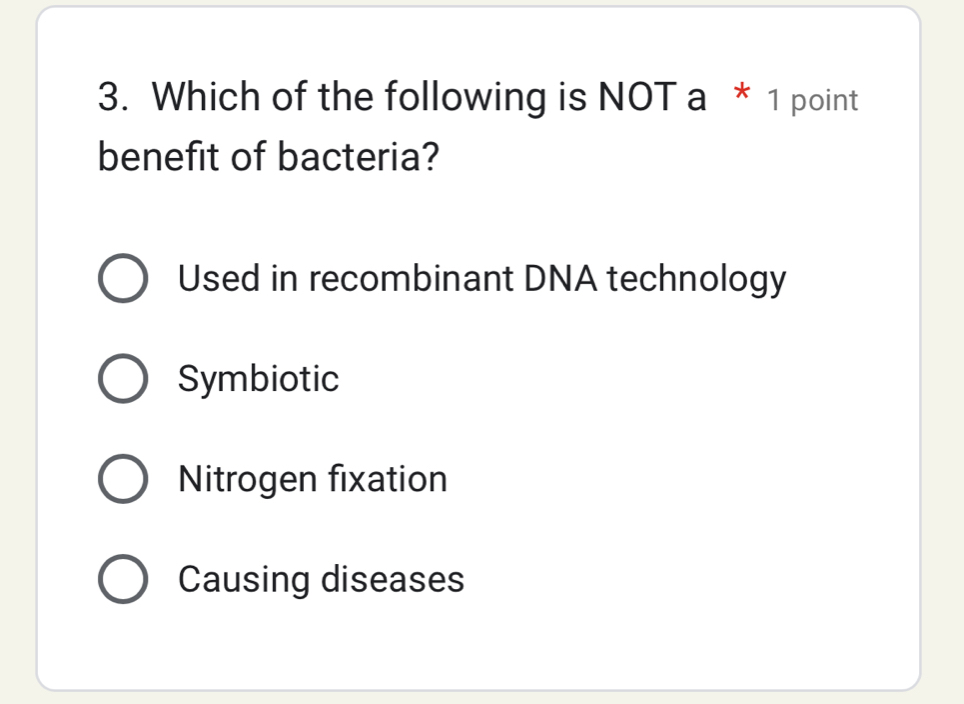Click the radio circle next to 'Causing diseases'
The height and width of the screenshot is (704, 964).
click(x=122, y=578)
